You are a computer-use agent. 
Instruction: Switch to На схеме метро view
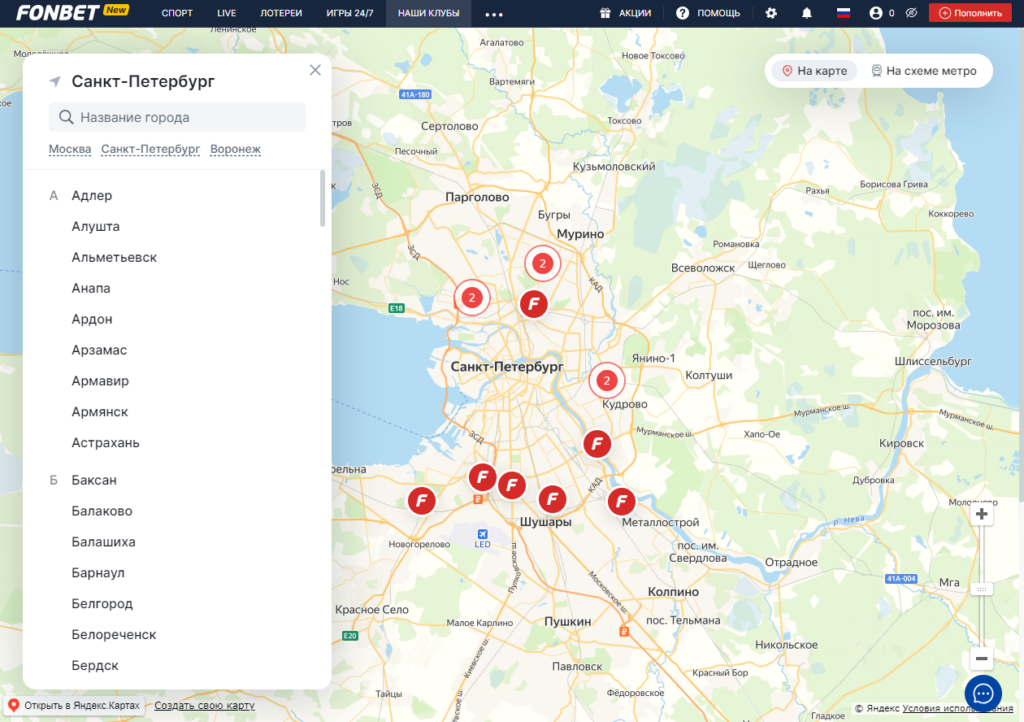tap(924, 71)
